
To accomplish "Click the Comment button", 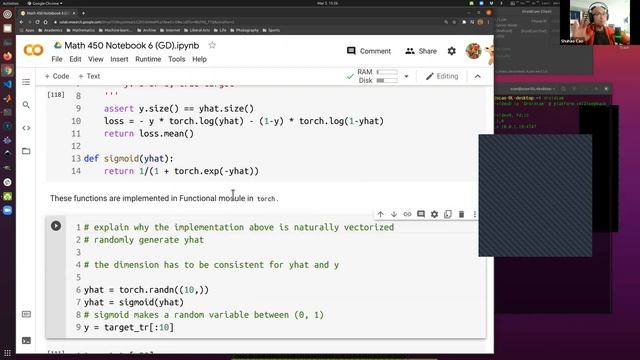I will [369, 51].
